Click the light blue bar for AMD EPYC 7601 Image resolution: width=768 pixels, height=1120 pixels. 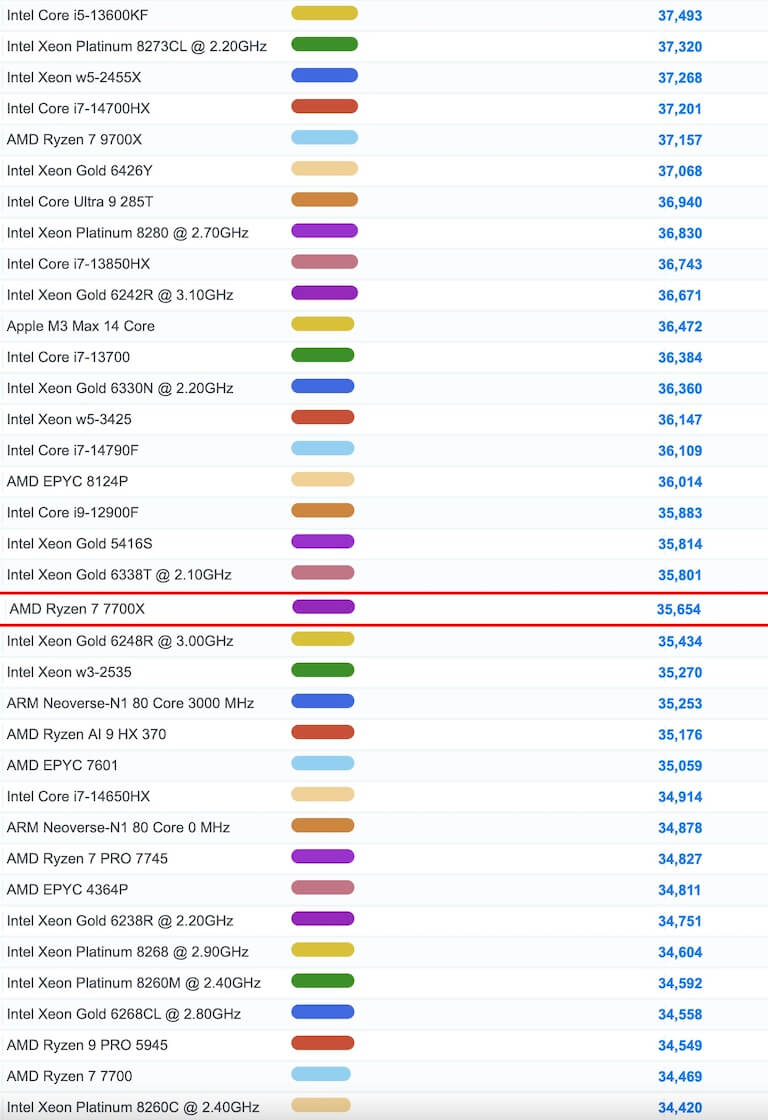[x=322, y=763]
